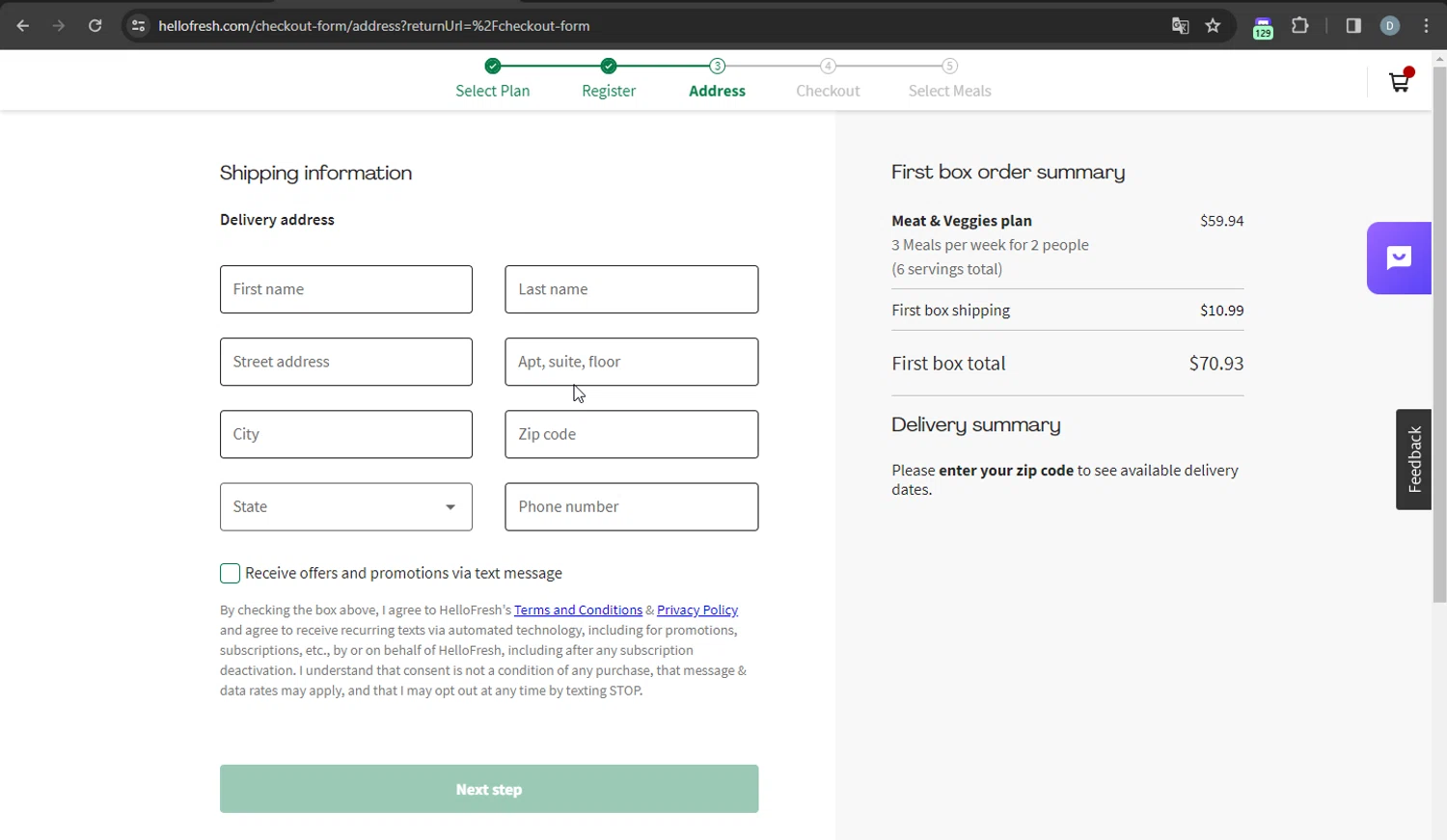The height and width of the screenshot is (840, 1447).
Task: Click the First box order summary heading
Action: click(1008, 173)
